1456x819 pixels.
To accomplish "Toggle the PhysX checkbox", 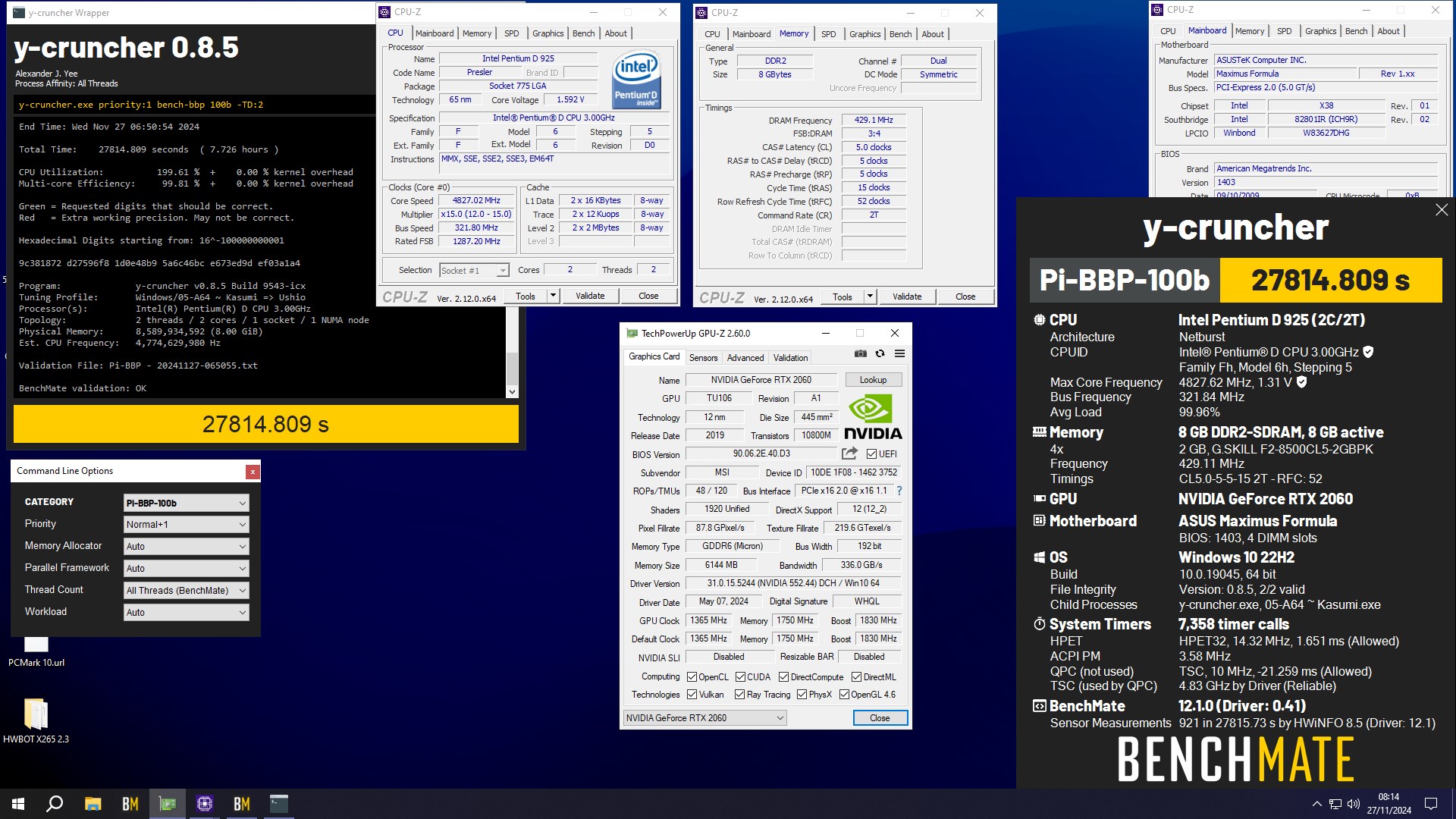I will (802, 695).
